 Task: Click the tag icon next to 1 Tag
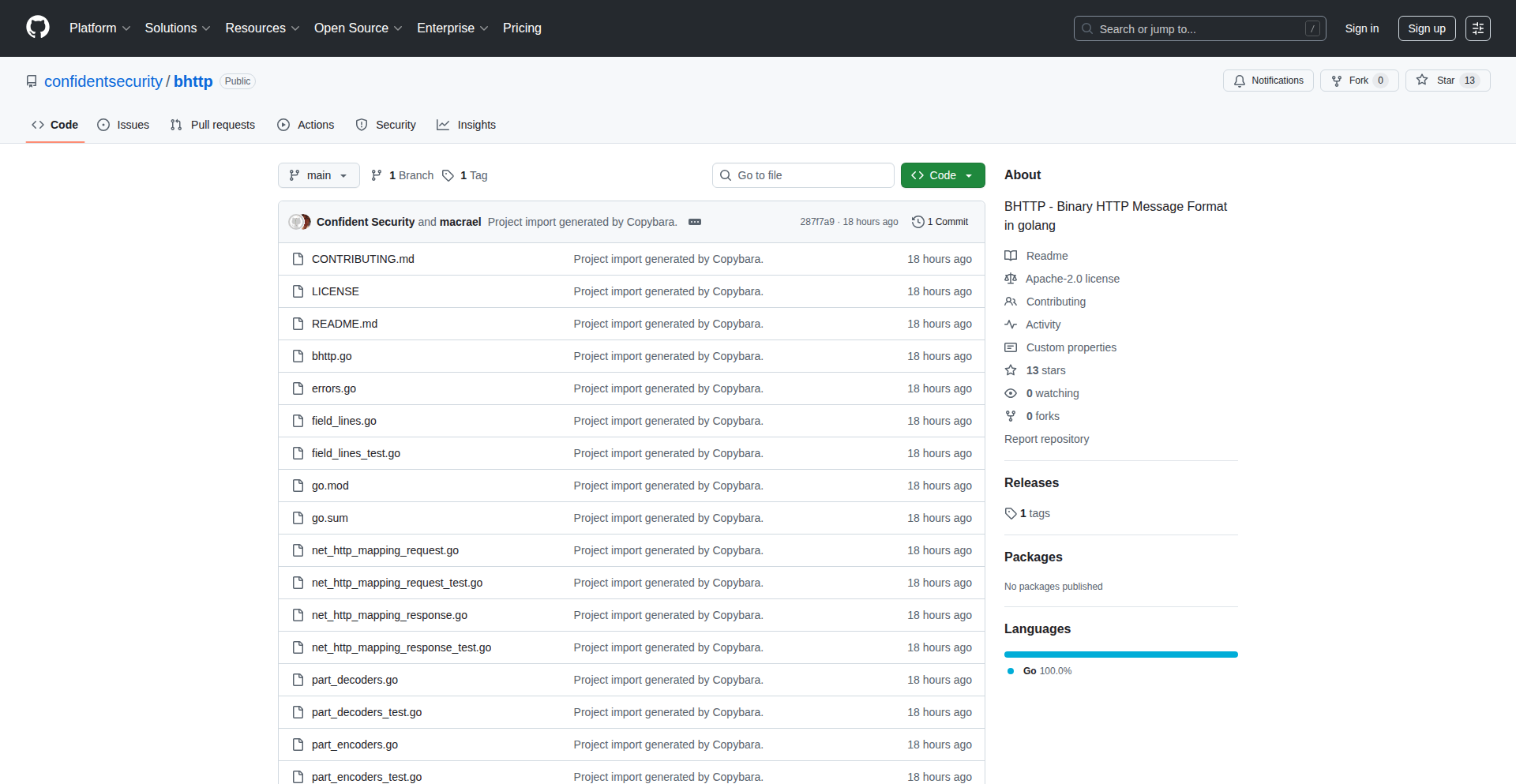pos(448,175)
